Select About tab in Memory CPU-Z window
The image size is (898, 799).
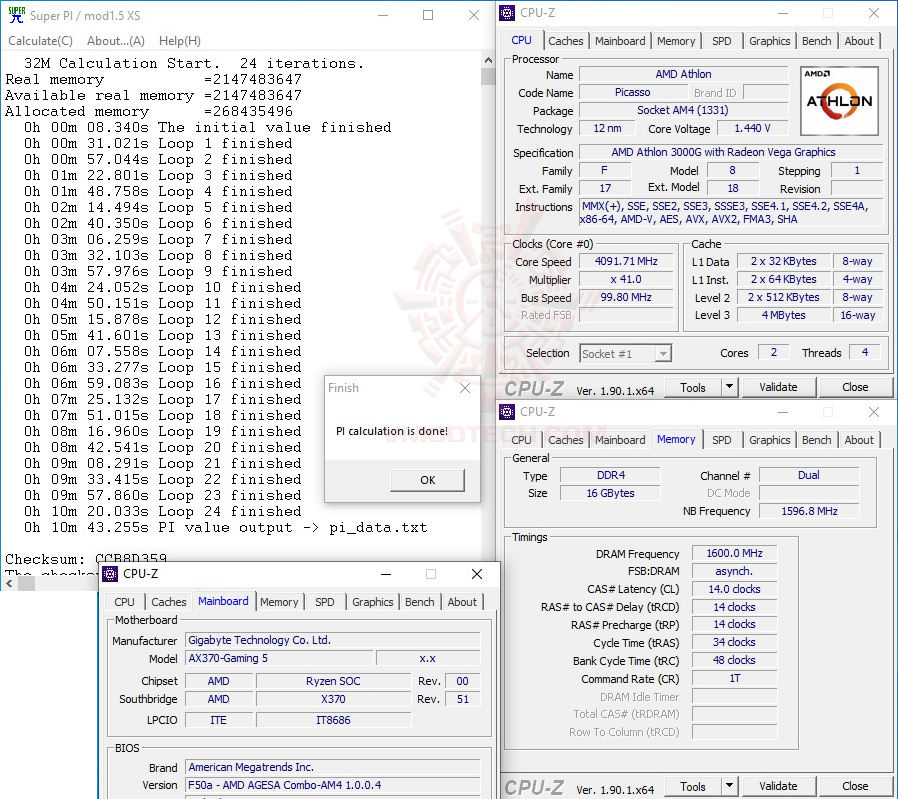click(858, 440)
